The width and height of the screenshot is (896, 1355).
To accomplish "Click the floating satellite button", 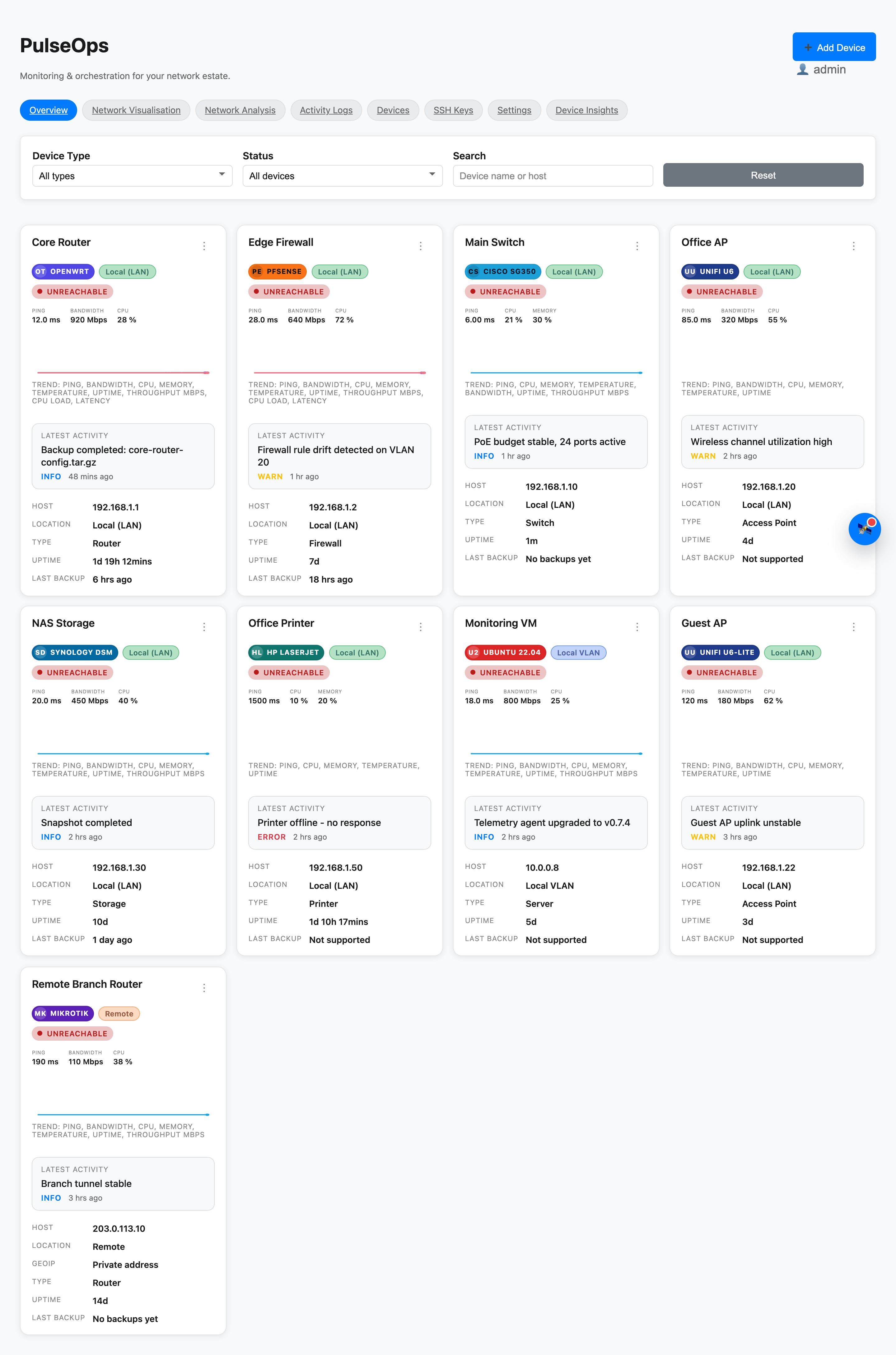I will [x=865, y=529].
